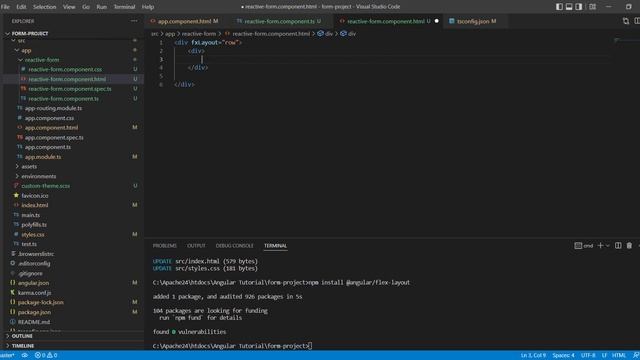Open errors and warnings status item

coord(46,356)
